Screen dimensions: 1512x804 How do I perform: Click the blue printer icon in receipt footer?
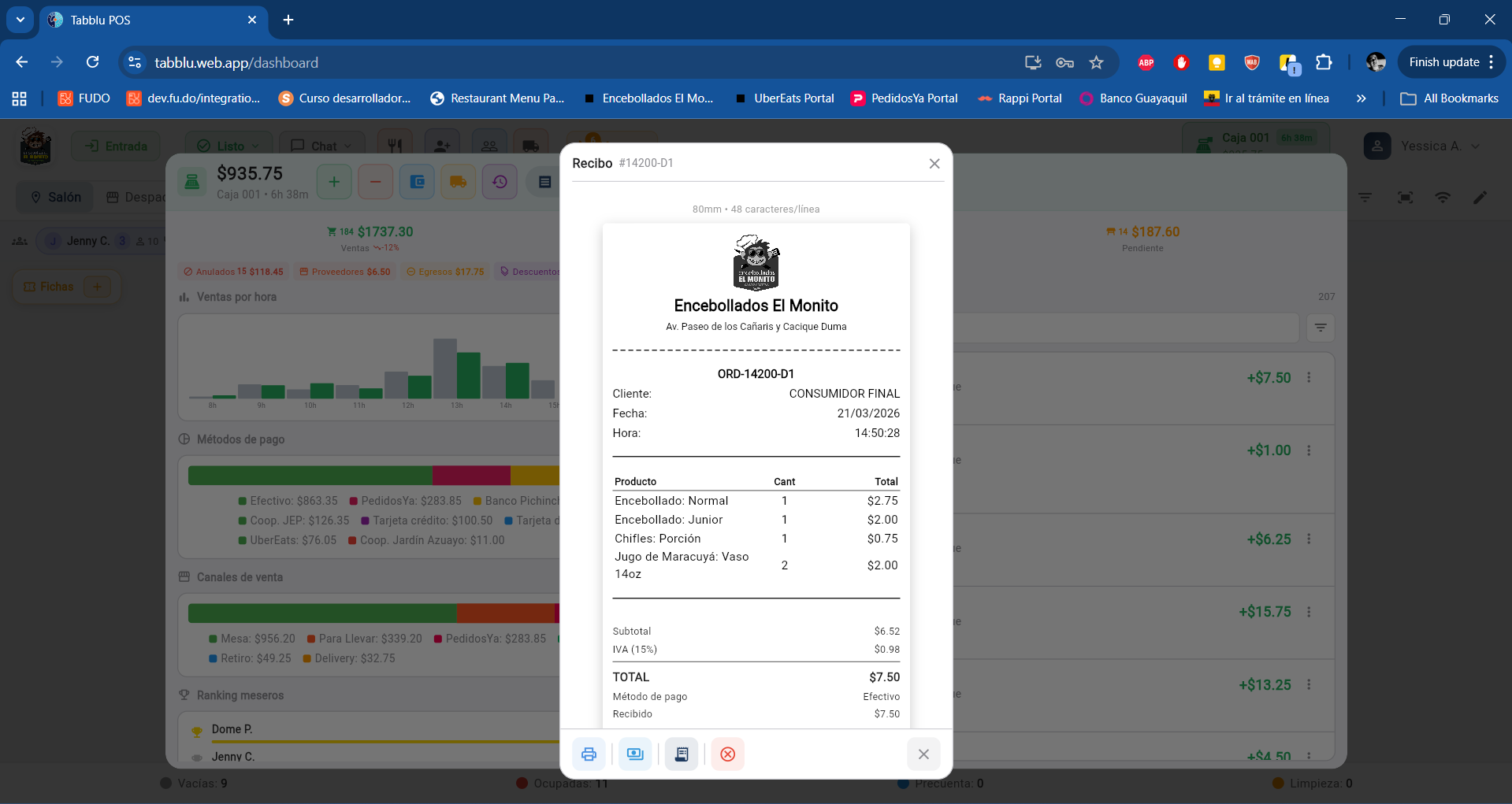click(x=589, y=754)
